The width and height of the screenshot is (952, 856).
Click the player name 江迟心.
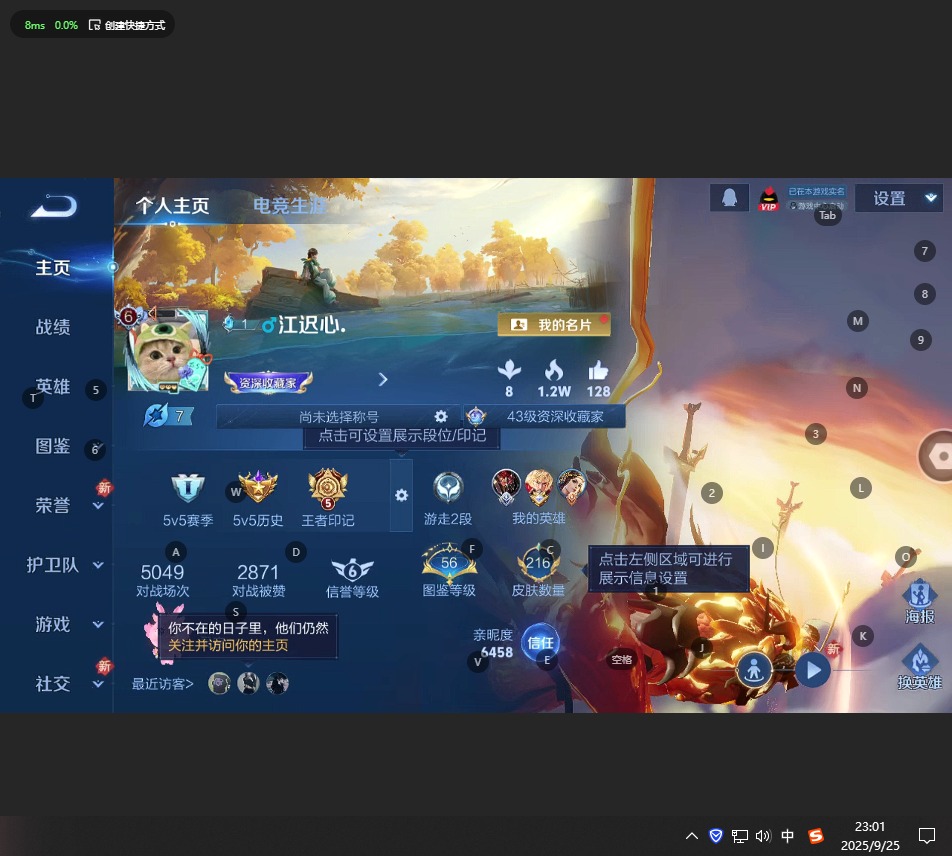[x=312, y=325]
